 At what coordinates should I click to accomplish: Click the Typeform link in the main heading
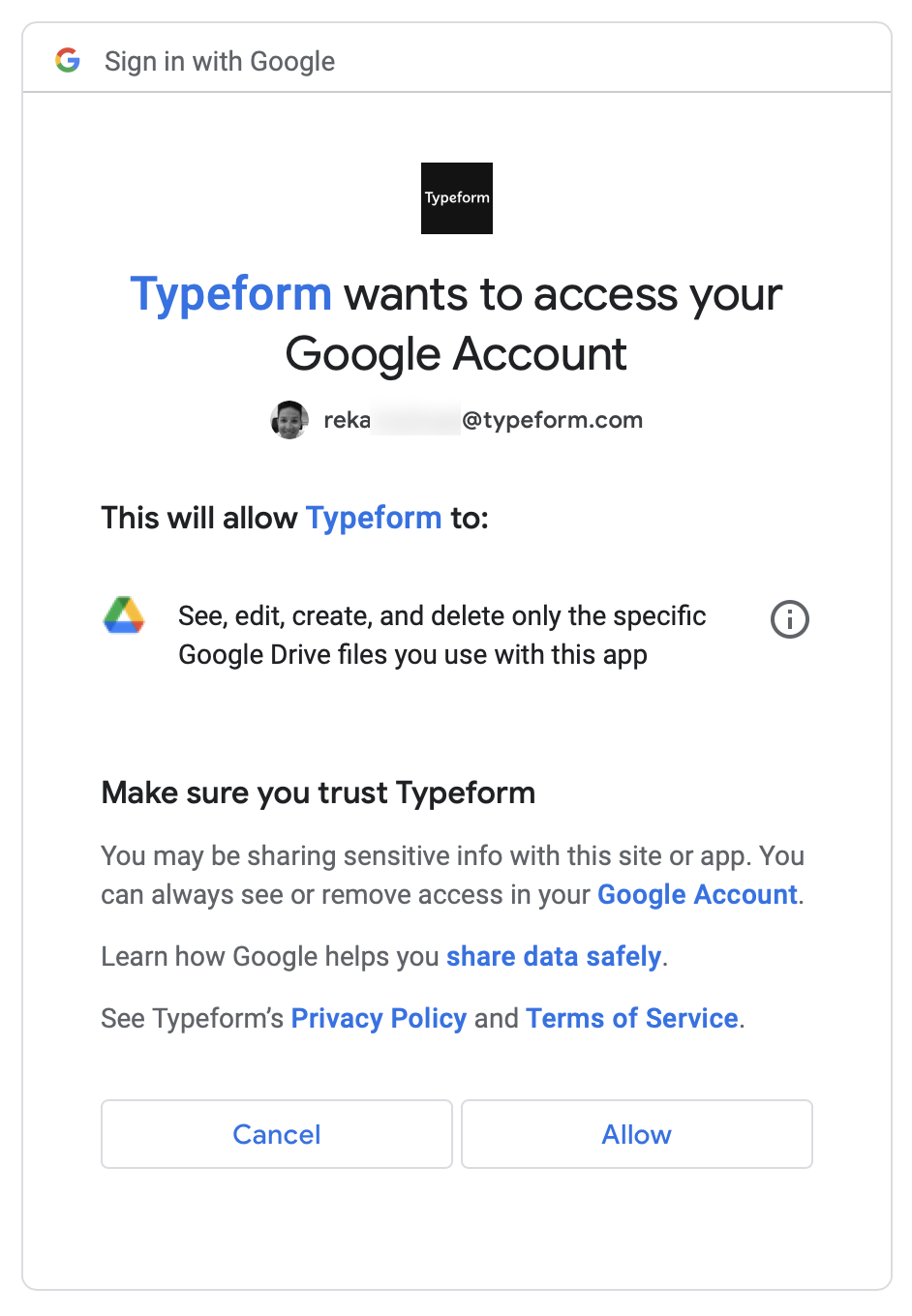coord(231,293)
